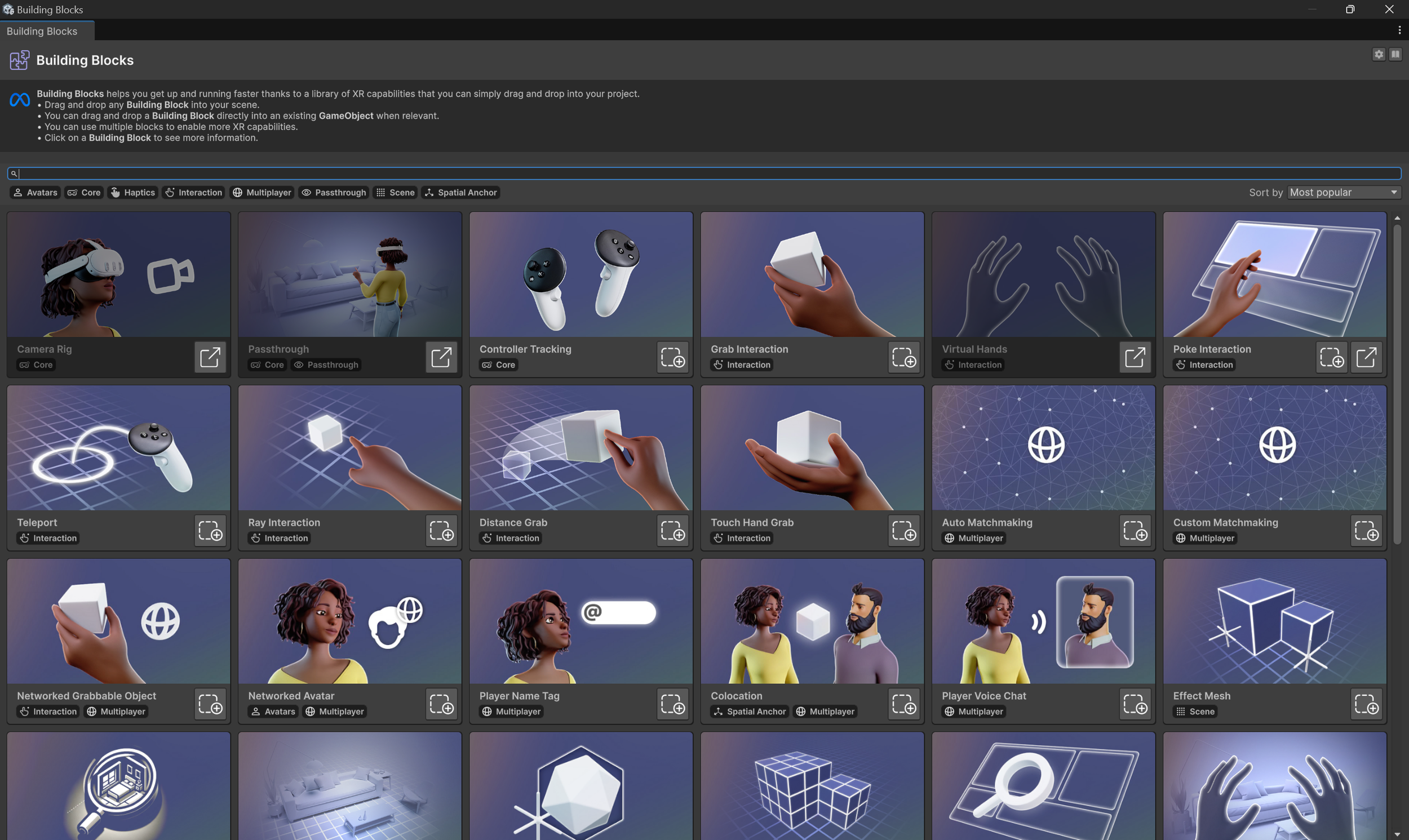The image size is (1409, 840).
Task: Click the Ray Interaction card title
Action: [x=283, y=522]
